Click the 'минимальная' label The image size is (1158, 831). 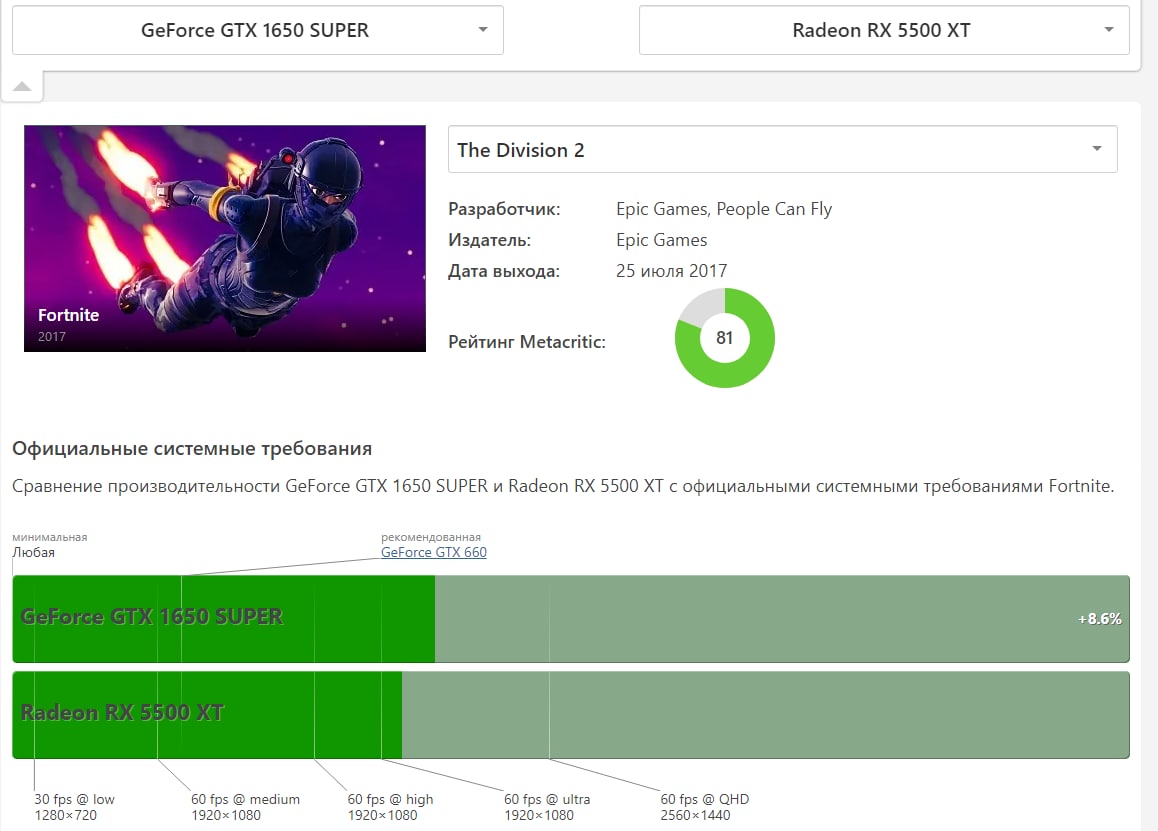click(x=49, y=537)
